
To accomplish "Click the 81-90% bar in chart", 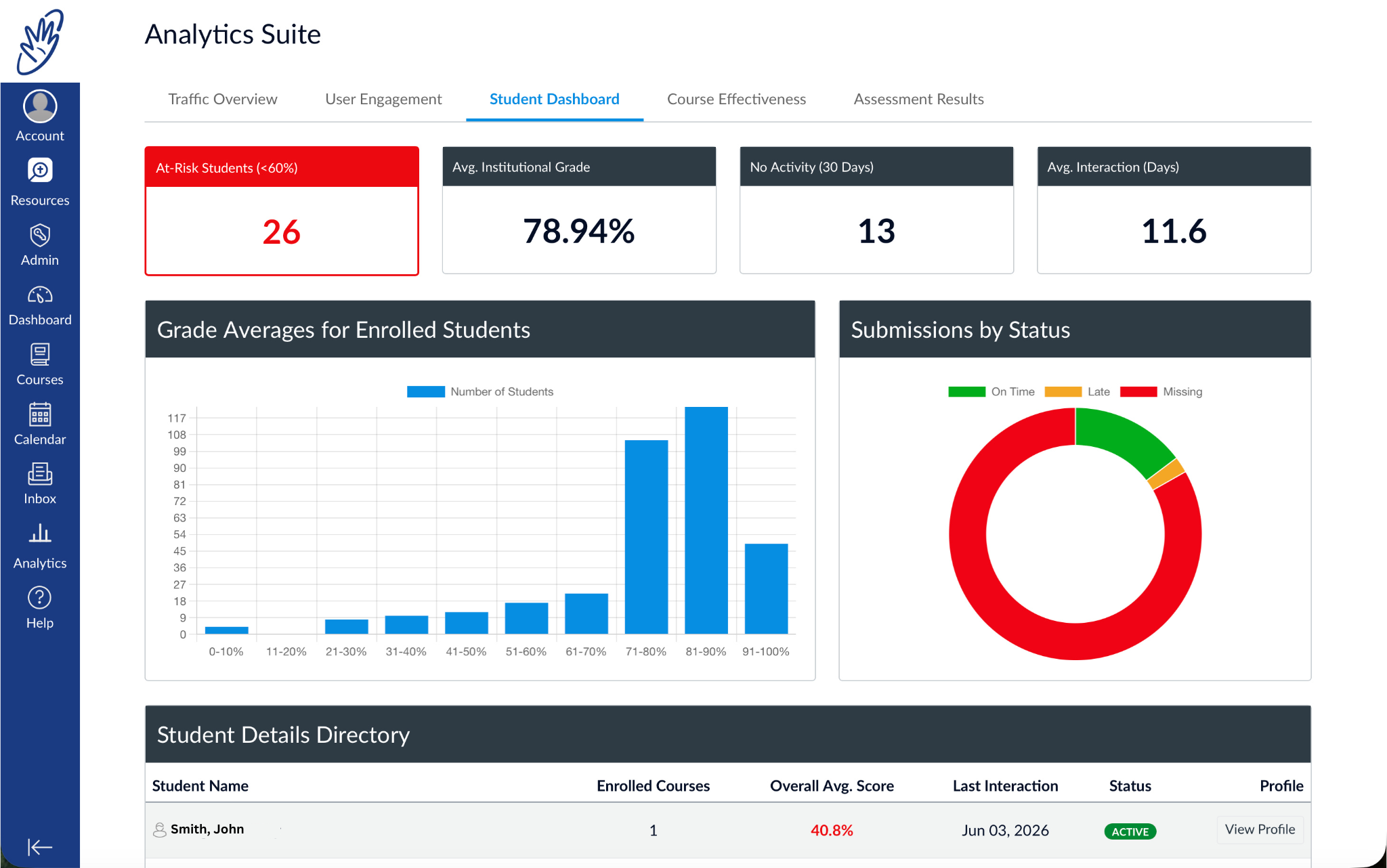I will point(706,520).
